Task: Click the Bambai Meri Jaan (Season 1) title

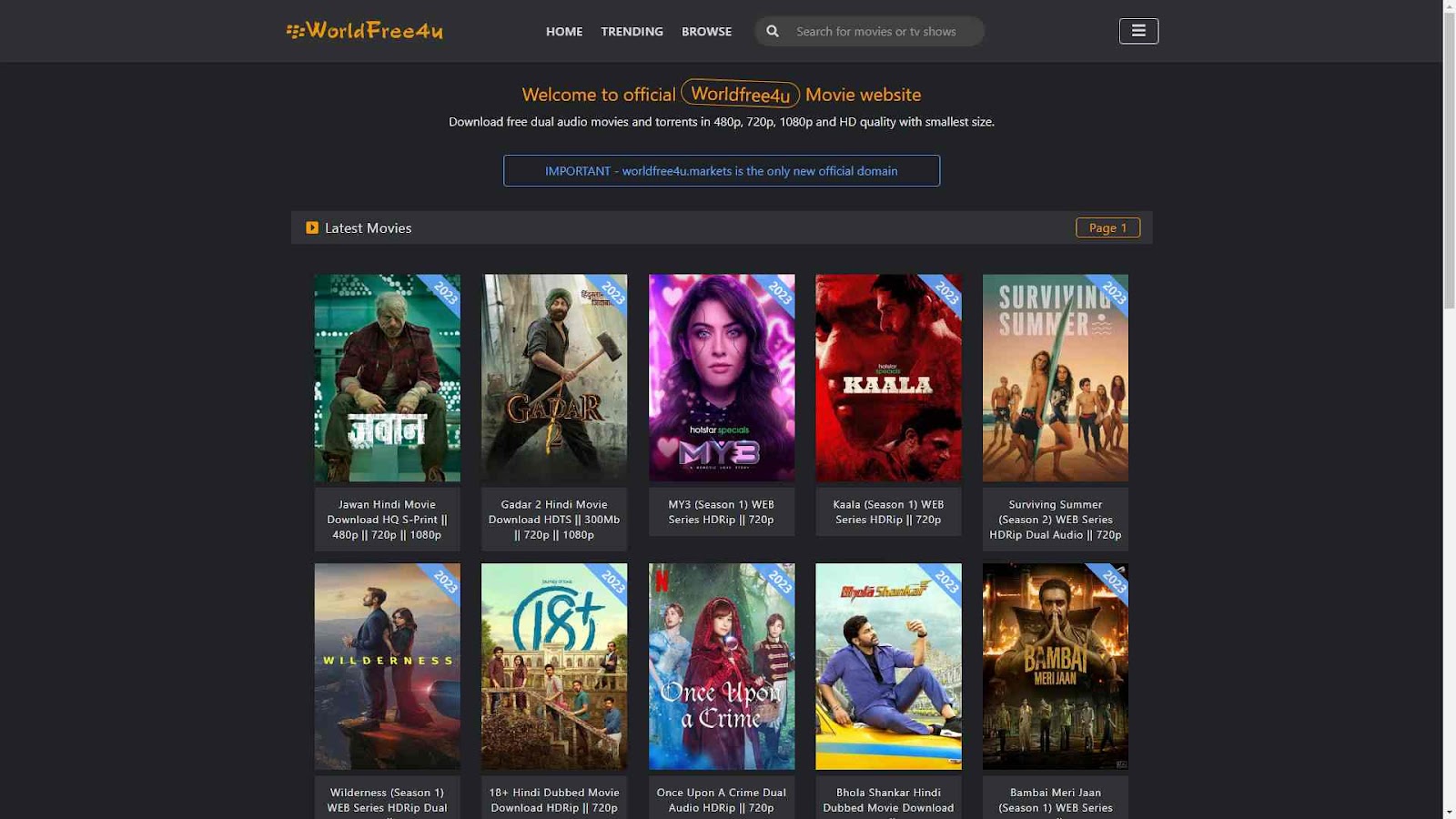Action: coord(1056,801)
